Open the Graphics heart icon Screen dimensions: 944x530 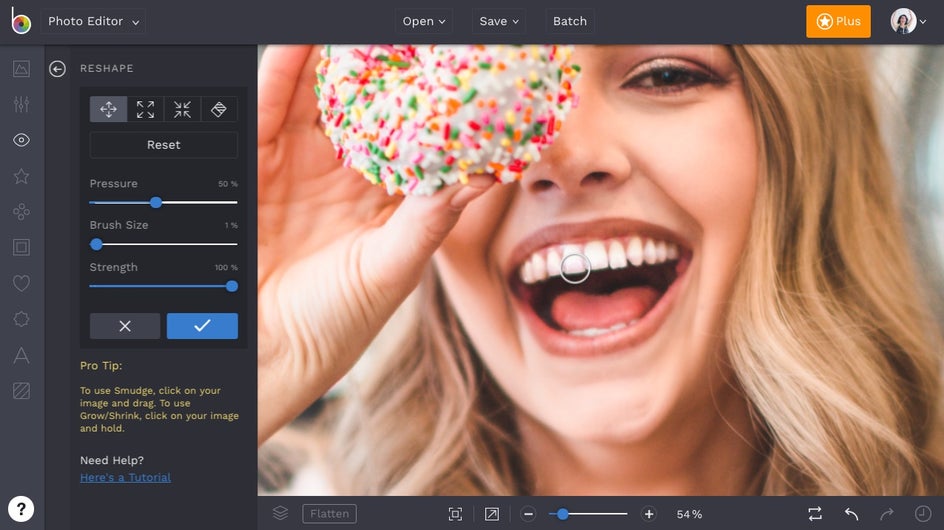[21, 283]
